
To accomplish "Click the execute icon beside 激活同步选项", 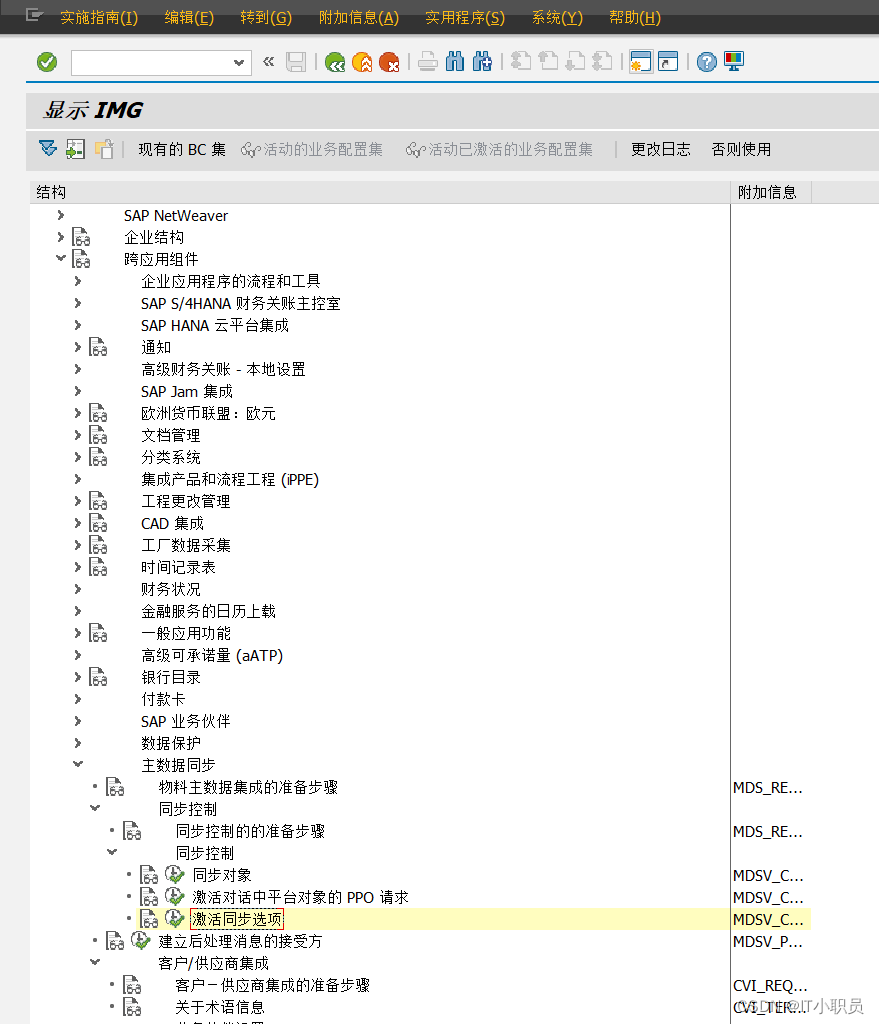I will pyautogui.click(x=174, y=919).
